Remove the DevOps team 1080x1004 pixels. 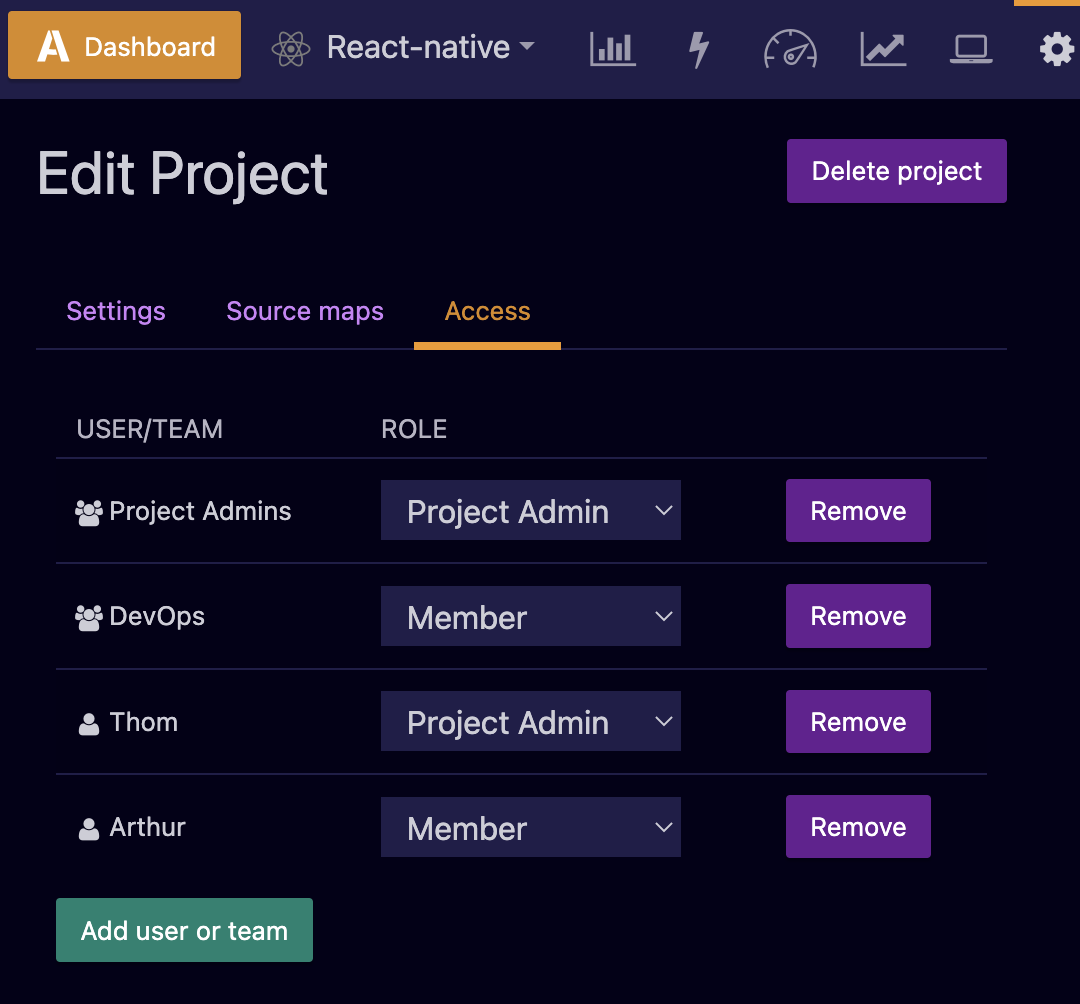(858, 616)
